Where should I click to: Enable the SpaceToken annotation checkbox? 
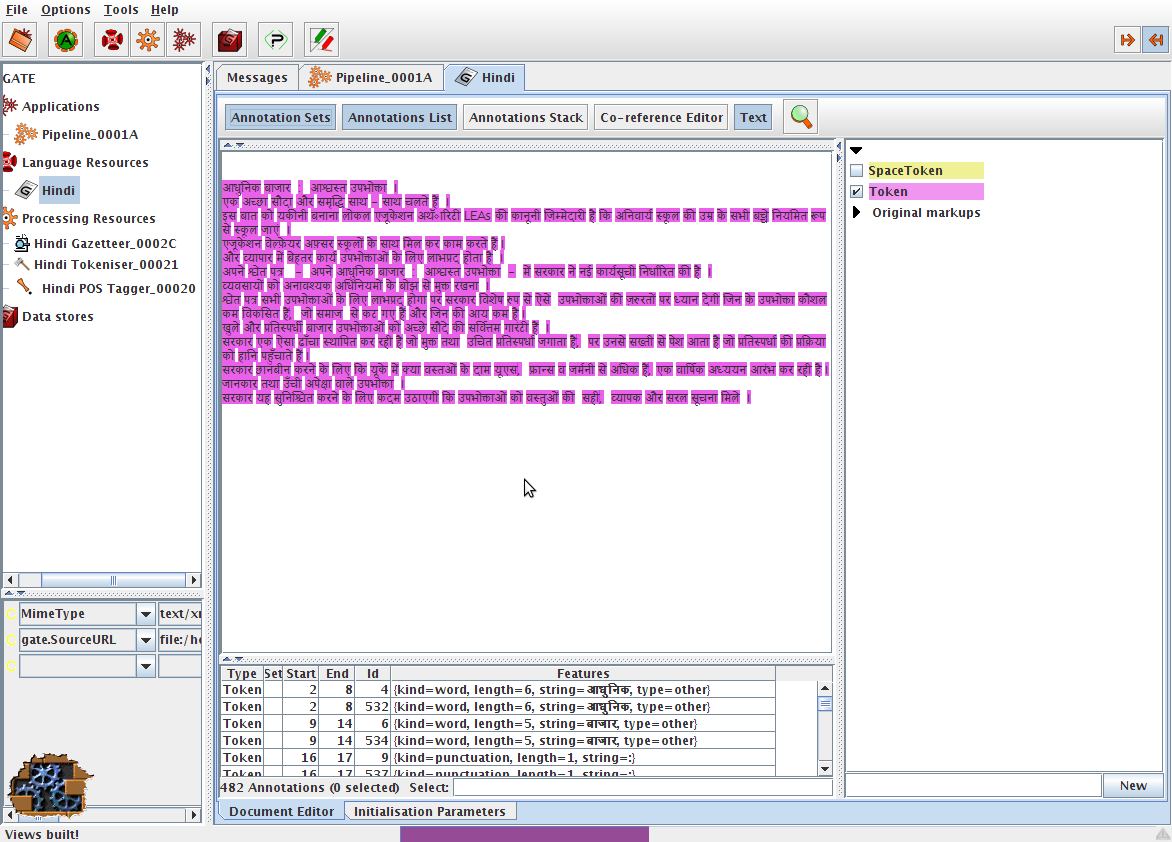coord(856,171)
